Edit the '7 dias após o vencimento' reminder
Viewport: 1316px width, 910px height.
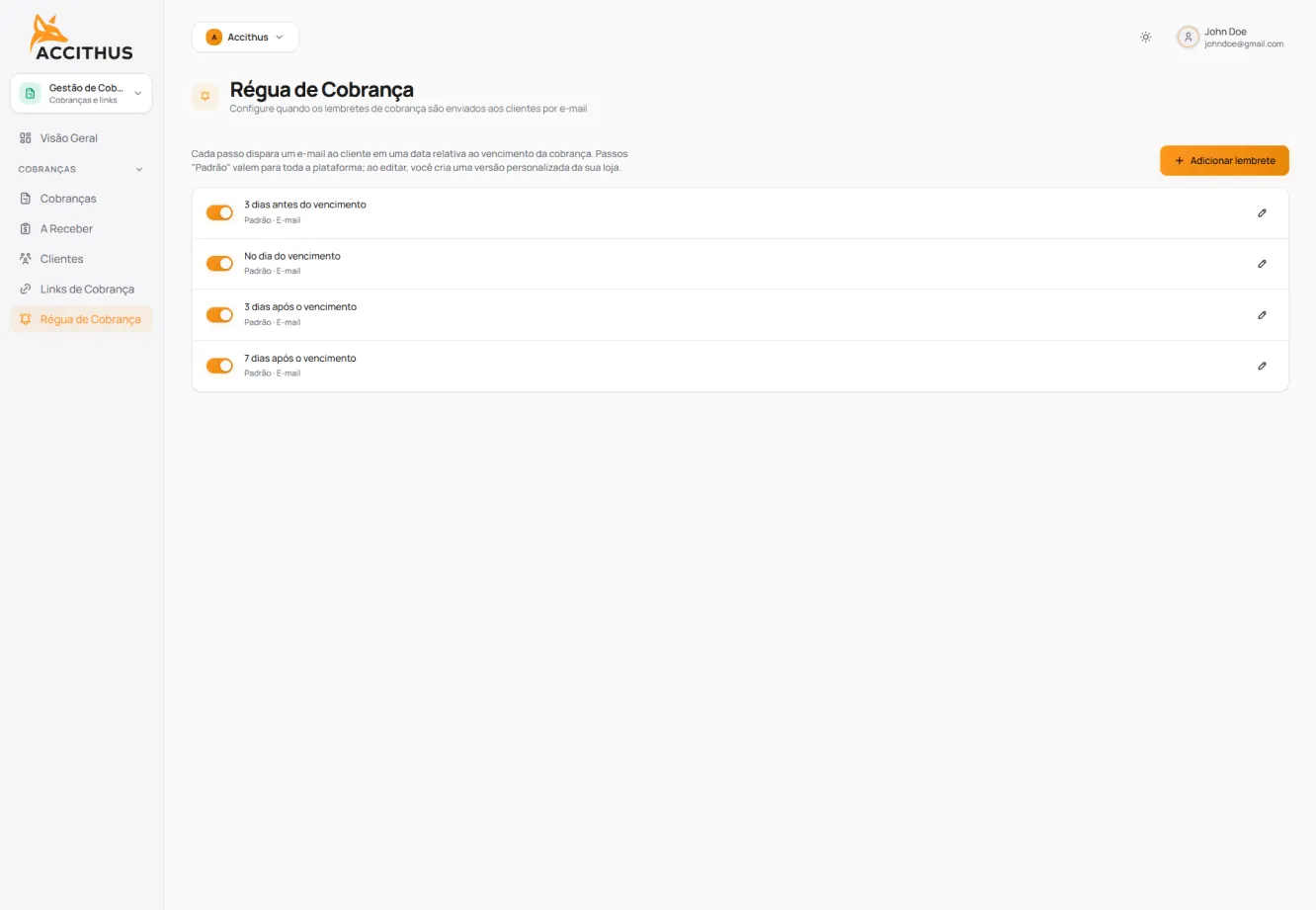1262,367
